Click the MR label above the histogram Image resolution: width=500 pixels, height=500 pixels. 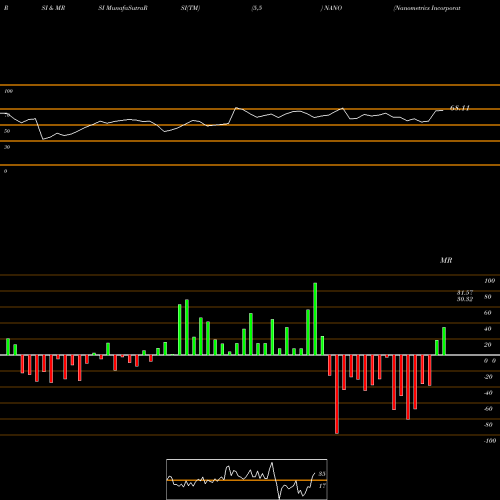pyautogui.click(x=446, y=260)
